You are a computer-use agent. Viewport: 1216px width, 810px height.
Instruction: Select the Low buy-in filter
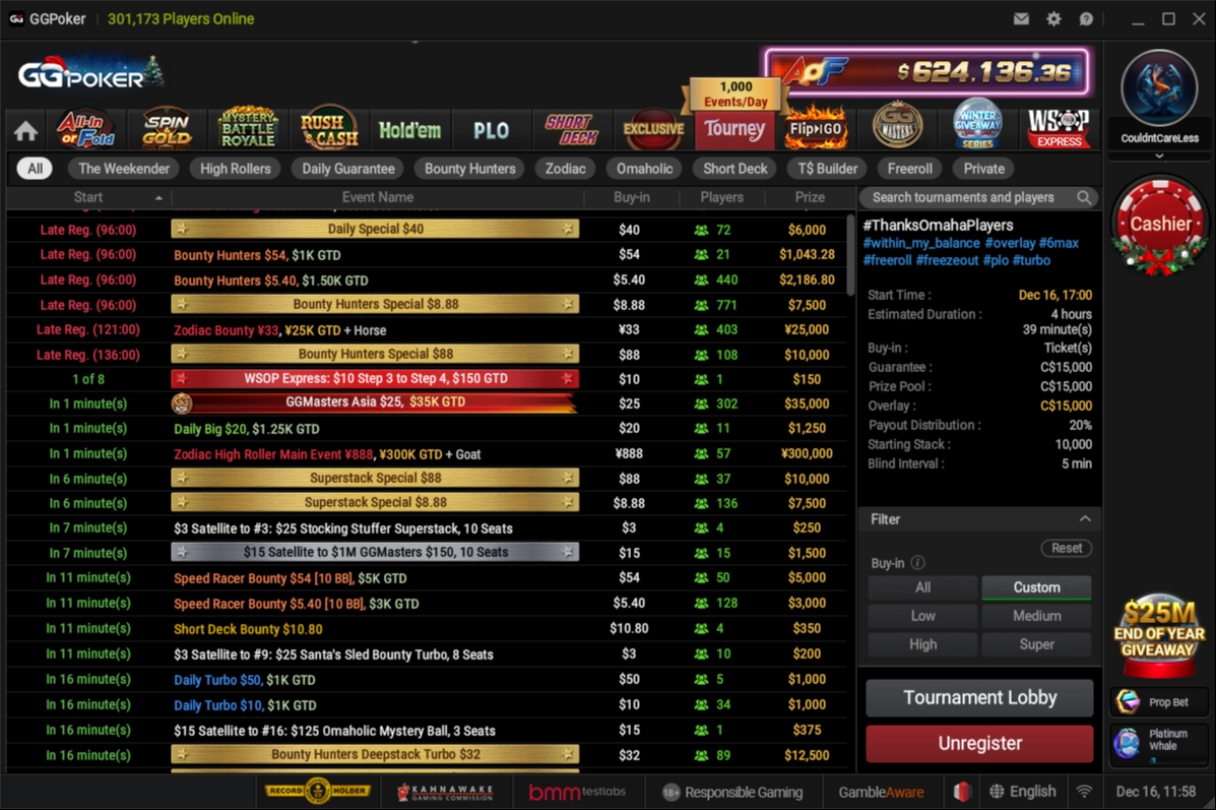pos(923,616)
